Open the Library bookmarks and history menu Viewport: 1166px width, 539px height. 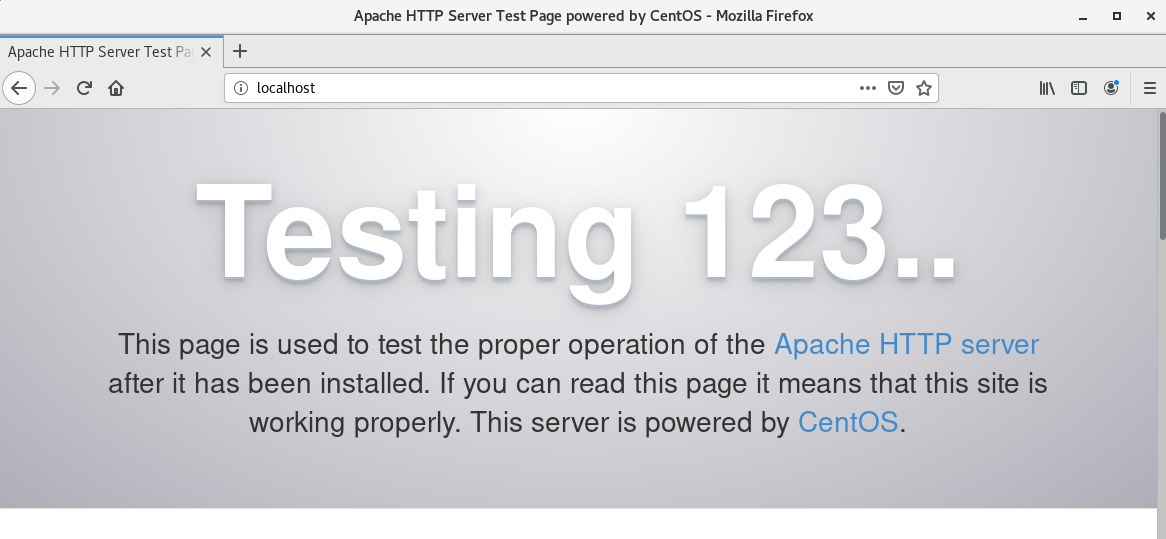coord(1047,88)
